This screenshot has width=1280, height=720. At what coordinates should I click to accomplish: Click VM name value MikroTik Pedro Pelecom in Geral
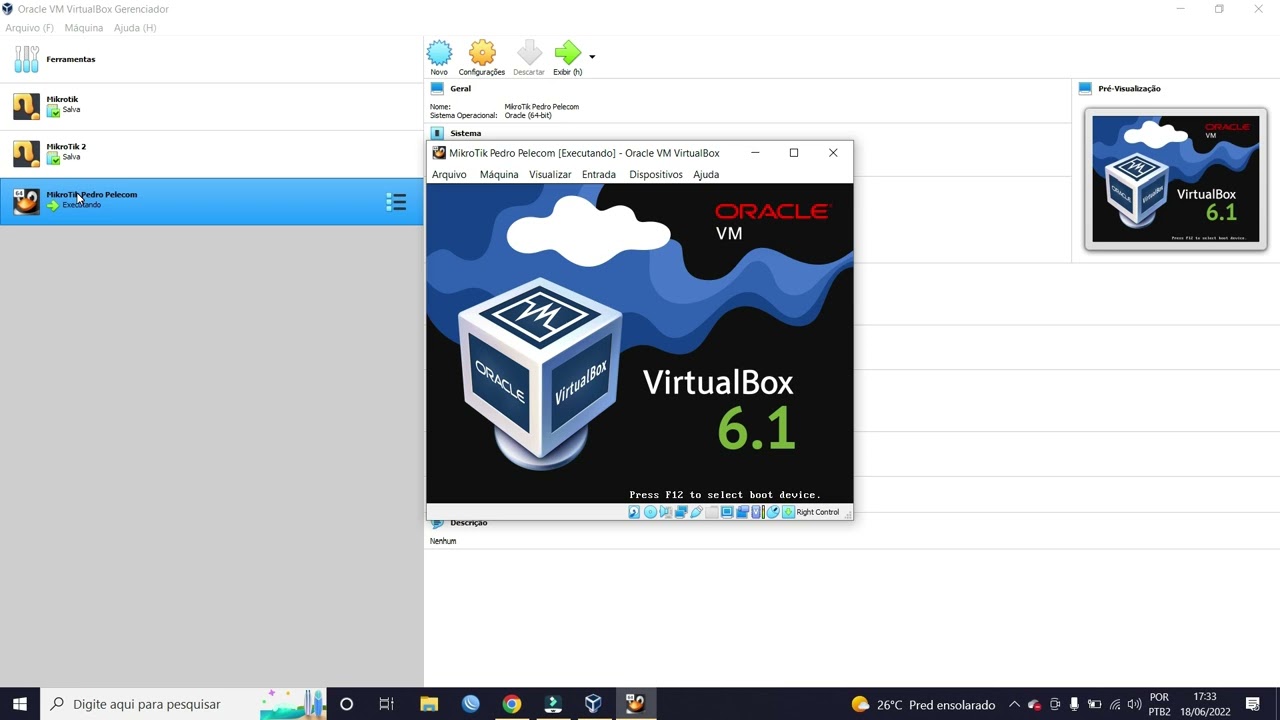pos(541,107)
